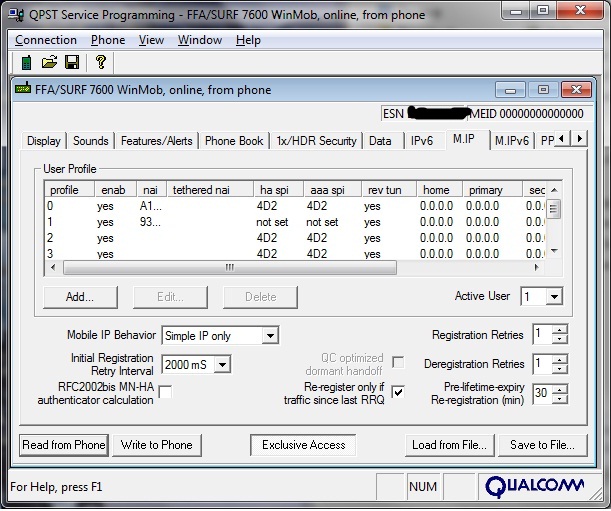This screenshot has height=511, width=611.
Task: Switch to the 1x/HDR Security tab
Action: click(316, 141)
